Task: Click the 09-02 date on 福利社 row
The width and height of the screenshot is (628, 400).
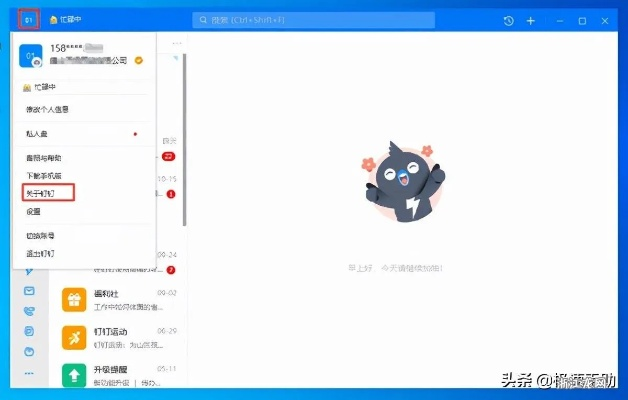Action: pyautogui.click(x=167, y=293)
